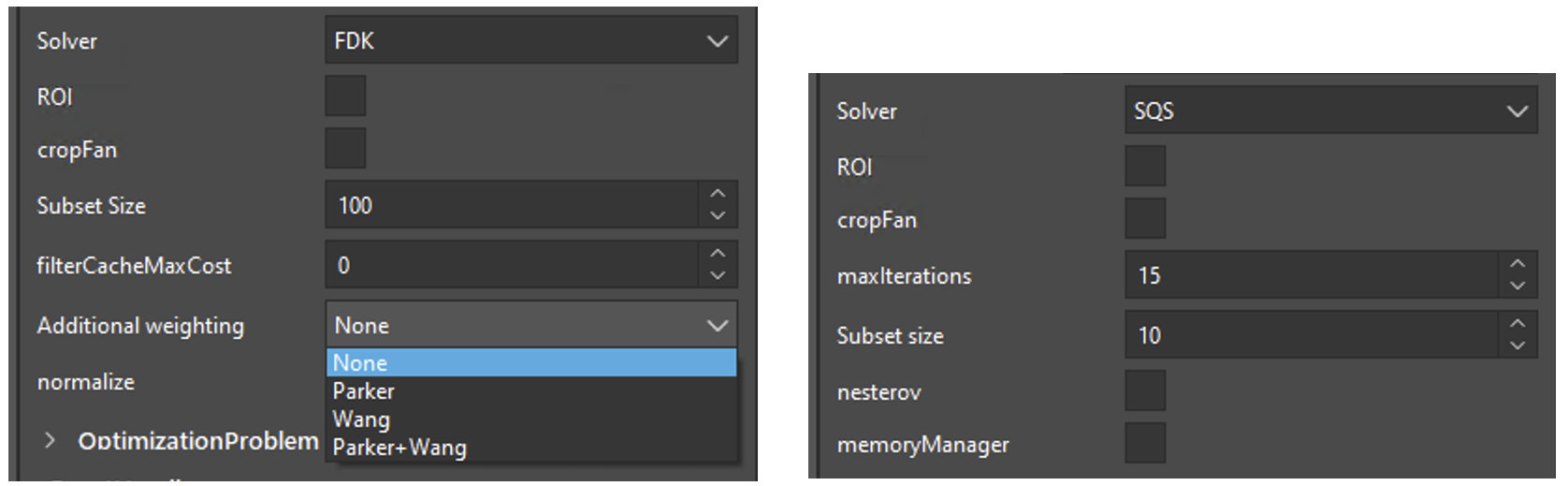1568x486 pixels.
Task: Select Parker+Wang weighting option
Action: [531, 447]
